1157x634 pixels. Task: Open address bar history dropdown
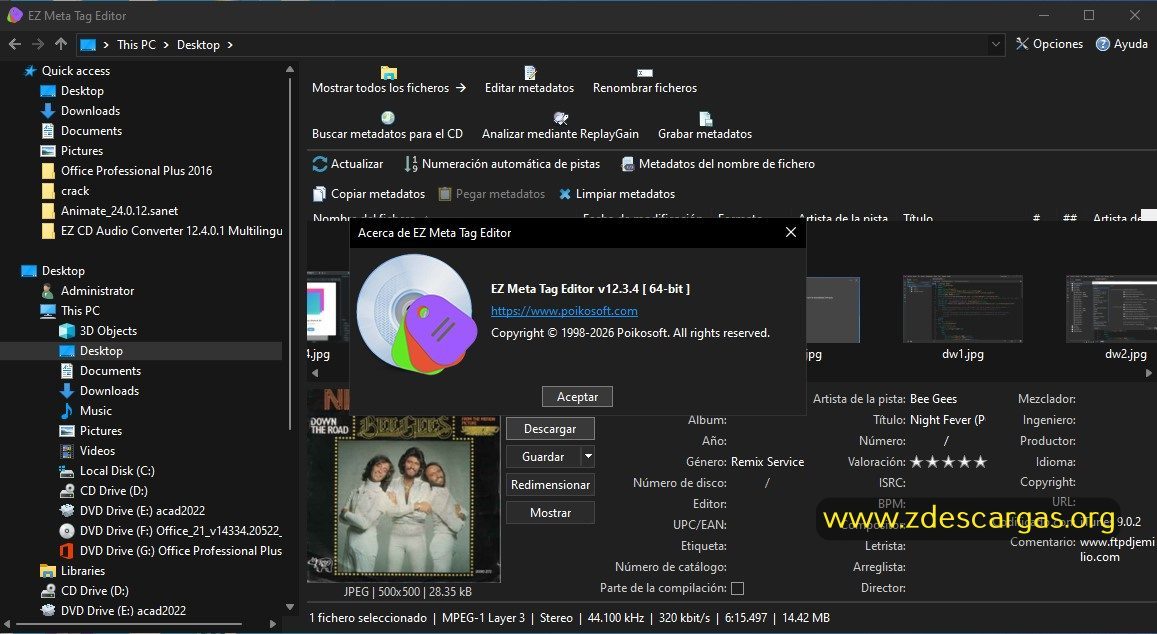pos(995,44)
